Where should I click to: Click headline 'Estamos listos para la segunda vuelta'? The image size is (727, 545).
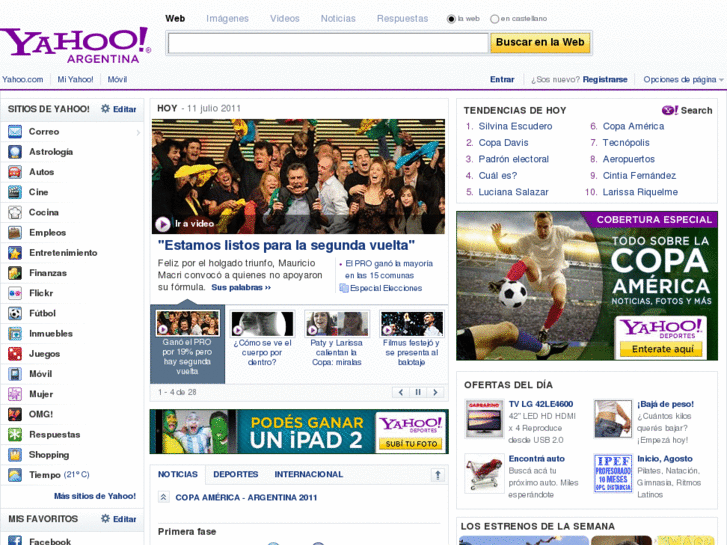click(x=286, y=245)
